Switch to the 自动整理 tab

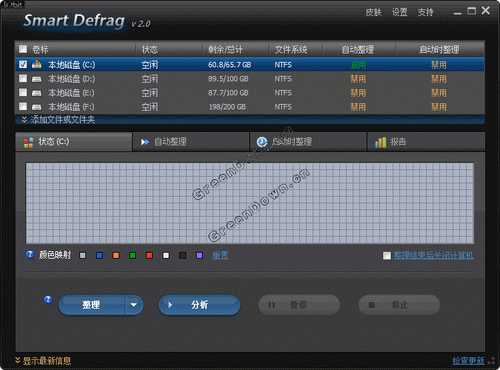191,142
